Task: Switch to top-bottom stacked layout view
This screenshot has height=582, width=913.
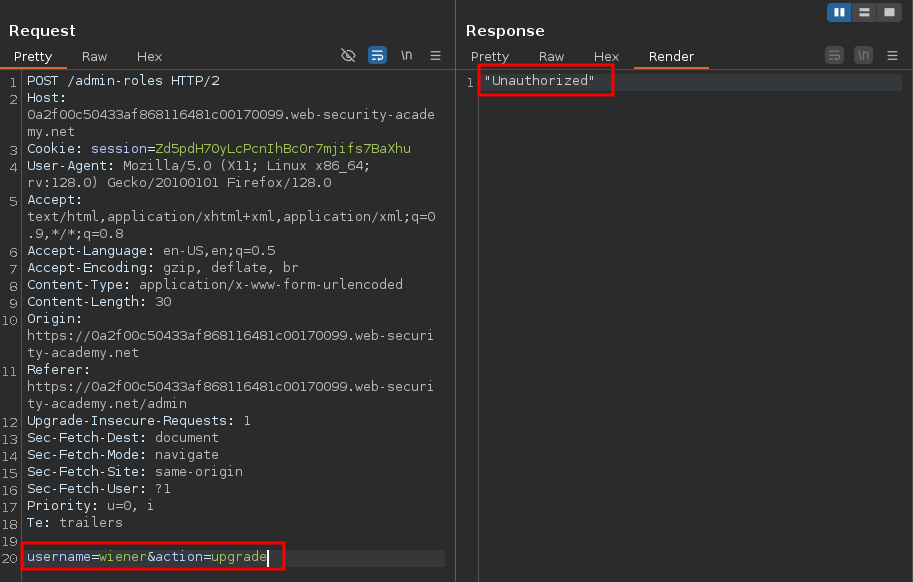Action: pos(864,12)
